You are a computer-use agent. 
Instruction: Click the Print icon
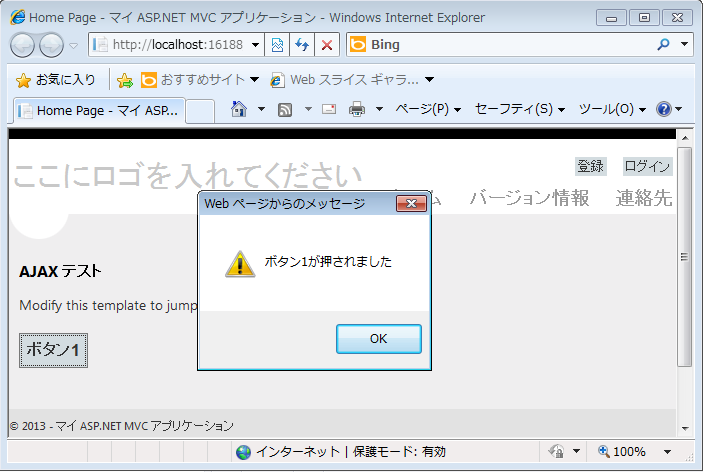357,109
